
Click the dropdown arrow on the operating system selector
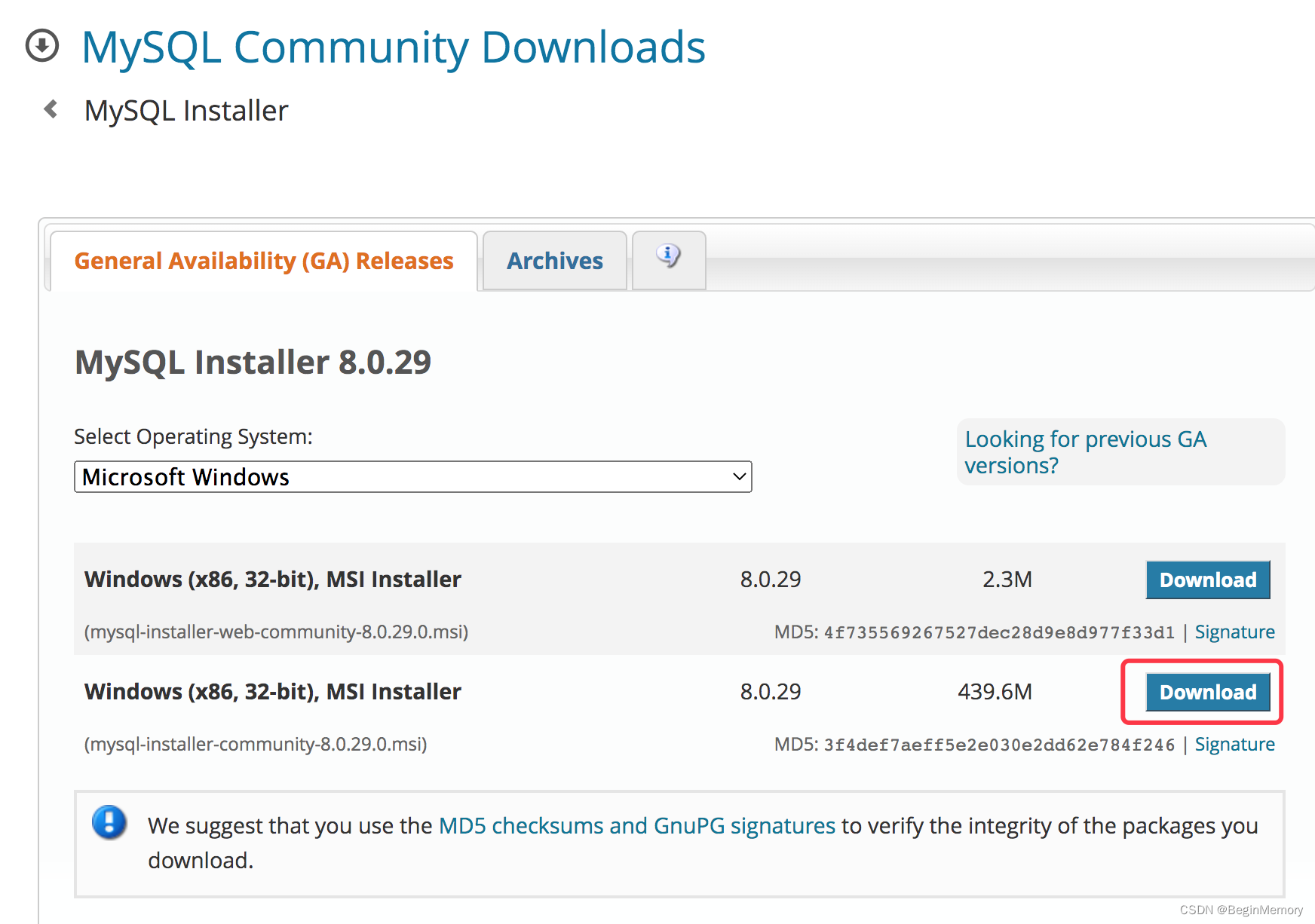737,476
